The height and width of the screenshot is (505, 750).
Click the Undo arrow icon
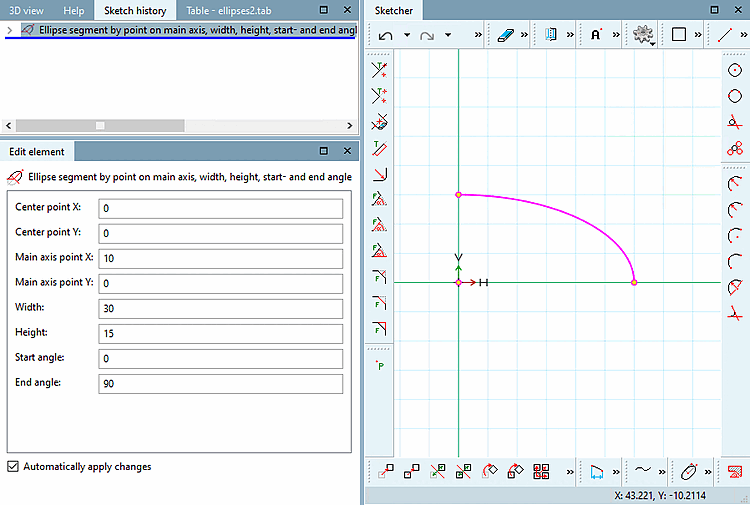point(386,35)
